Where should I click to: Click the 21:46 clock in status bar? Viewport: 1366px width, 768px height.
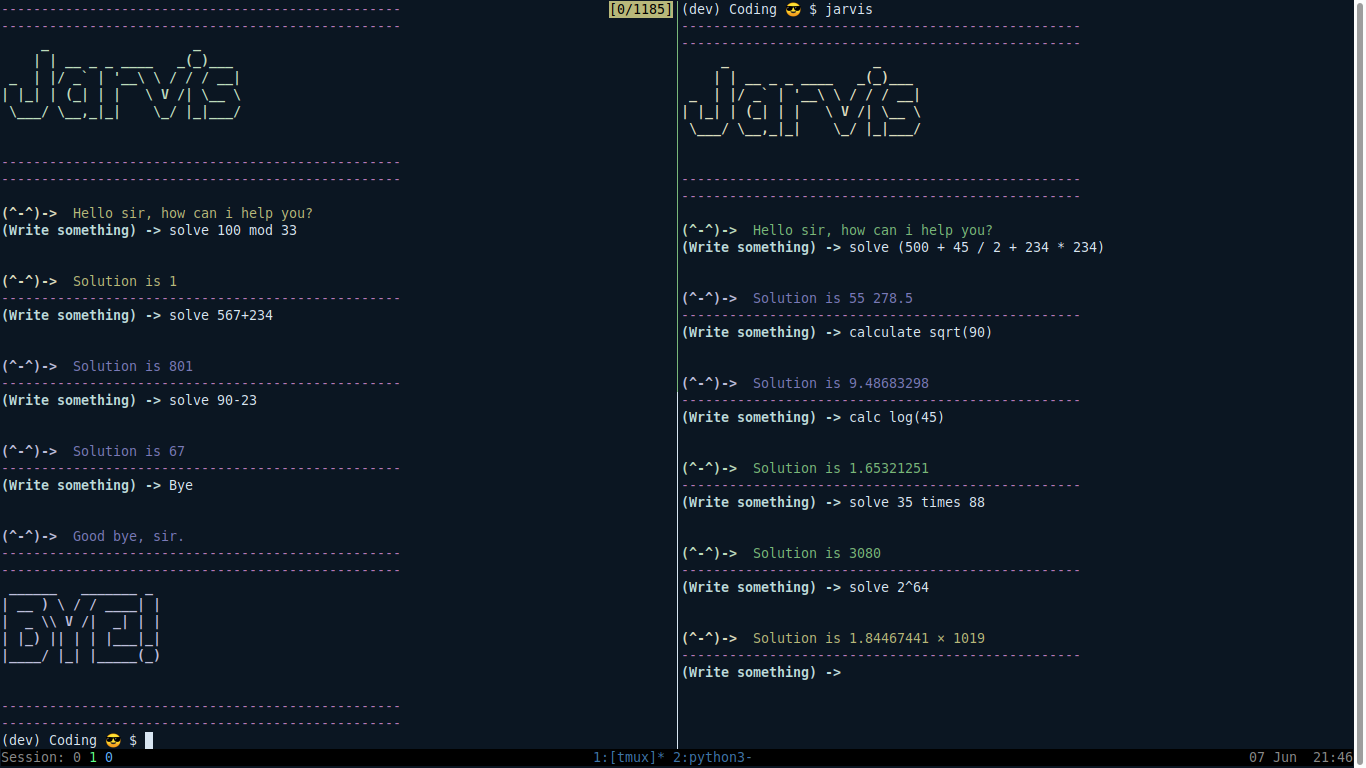(1333, 758)
